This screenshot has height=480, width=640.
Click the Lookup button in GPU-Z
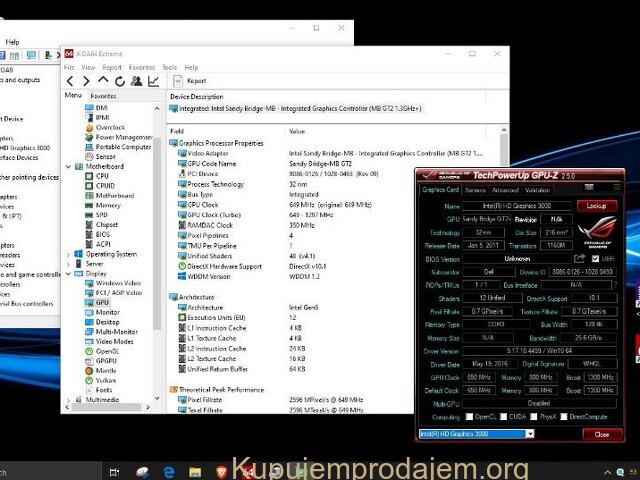click(596, 205)
